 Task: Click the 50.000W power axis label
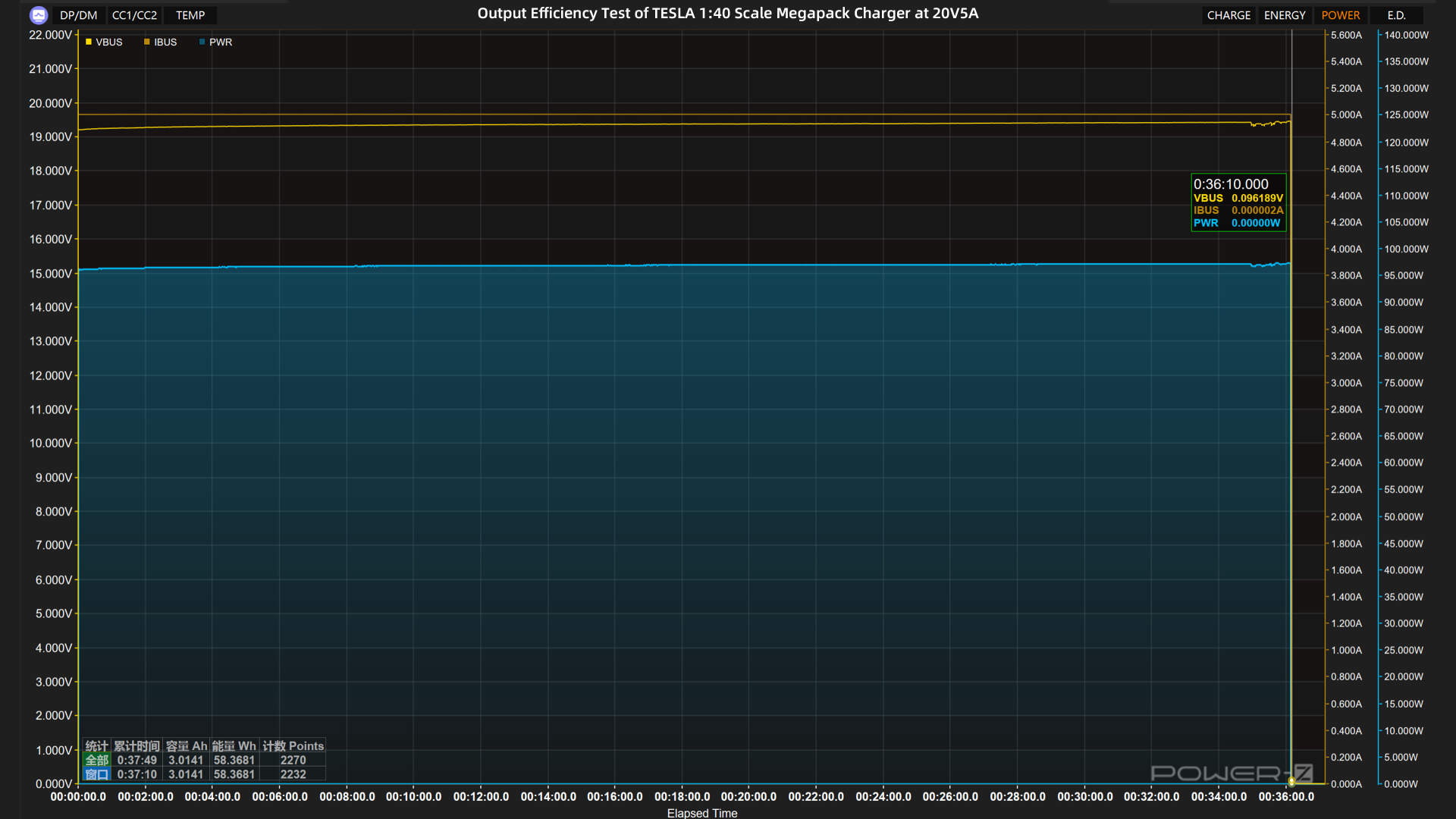click(x=1403, y=516)
